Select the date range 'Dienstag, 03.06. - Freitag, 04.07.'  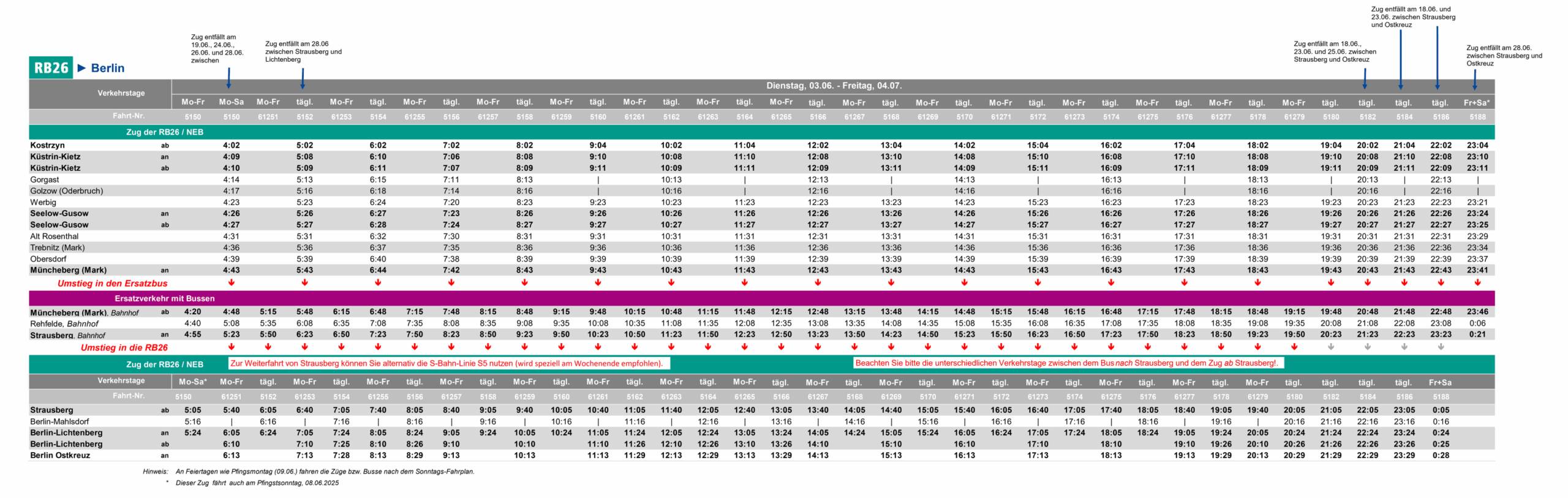pos(834,85)
